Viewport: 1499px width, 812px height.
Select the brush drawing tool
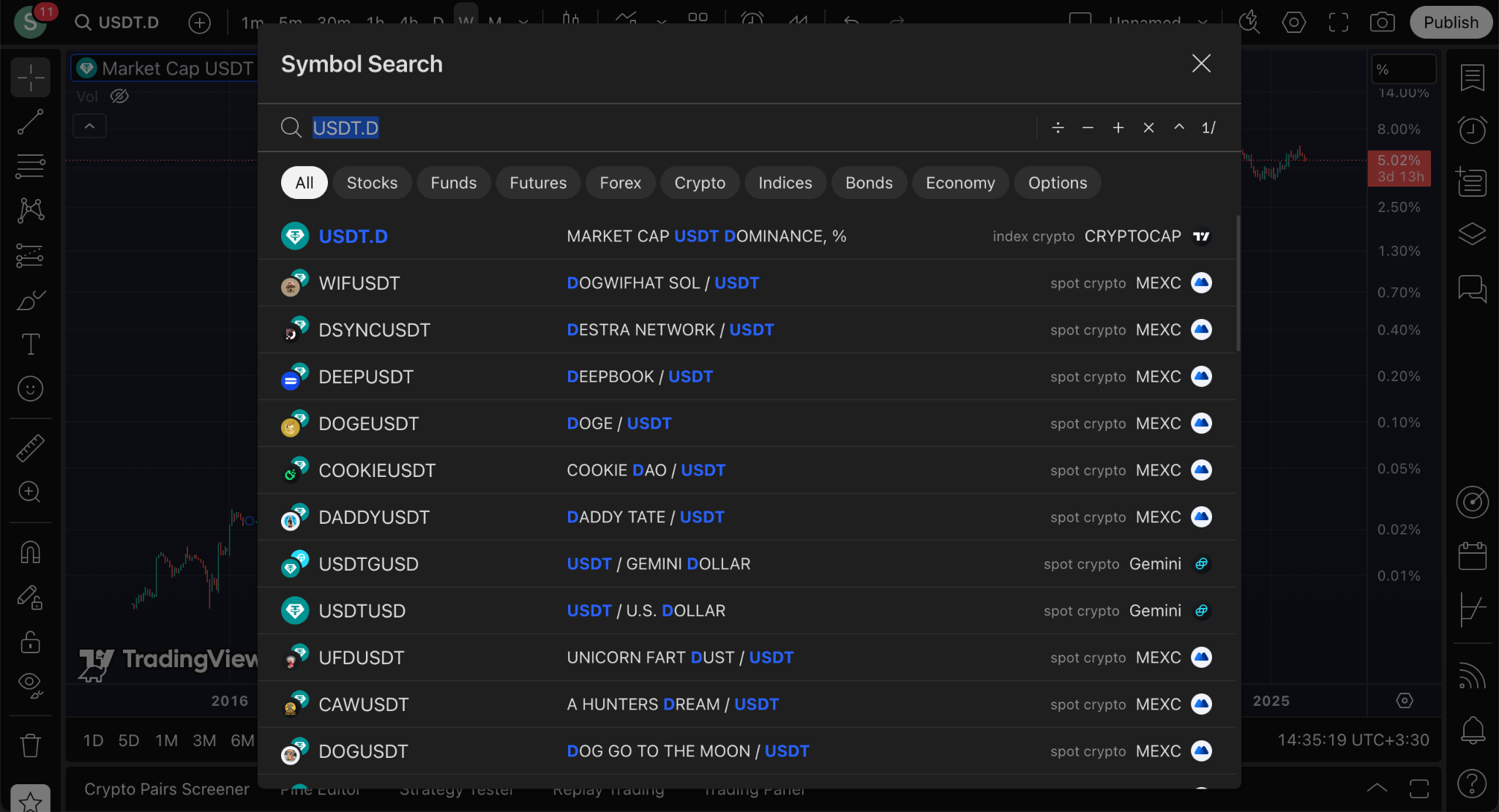(x=31, y=300)
